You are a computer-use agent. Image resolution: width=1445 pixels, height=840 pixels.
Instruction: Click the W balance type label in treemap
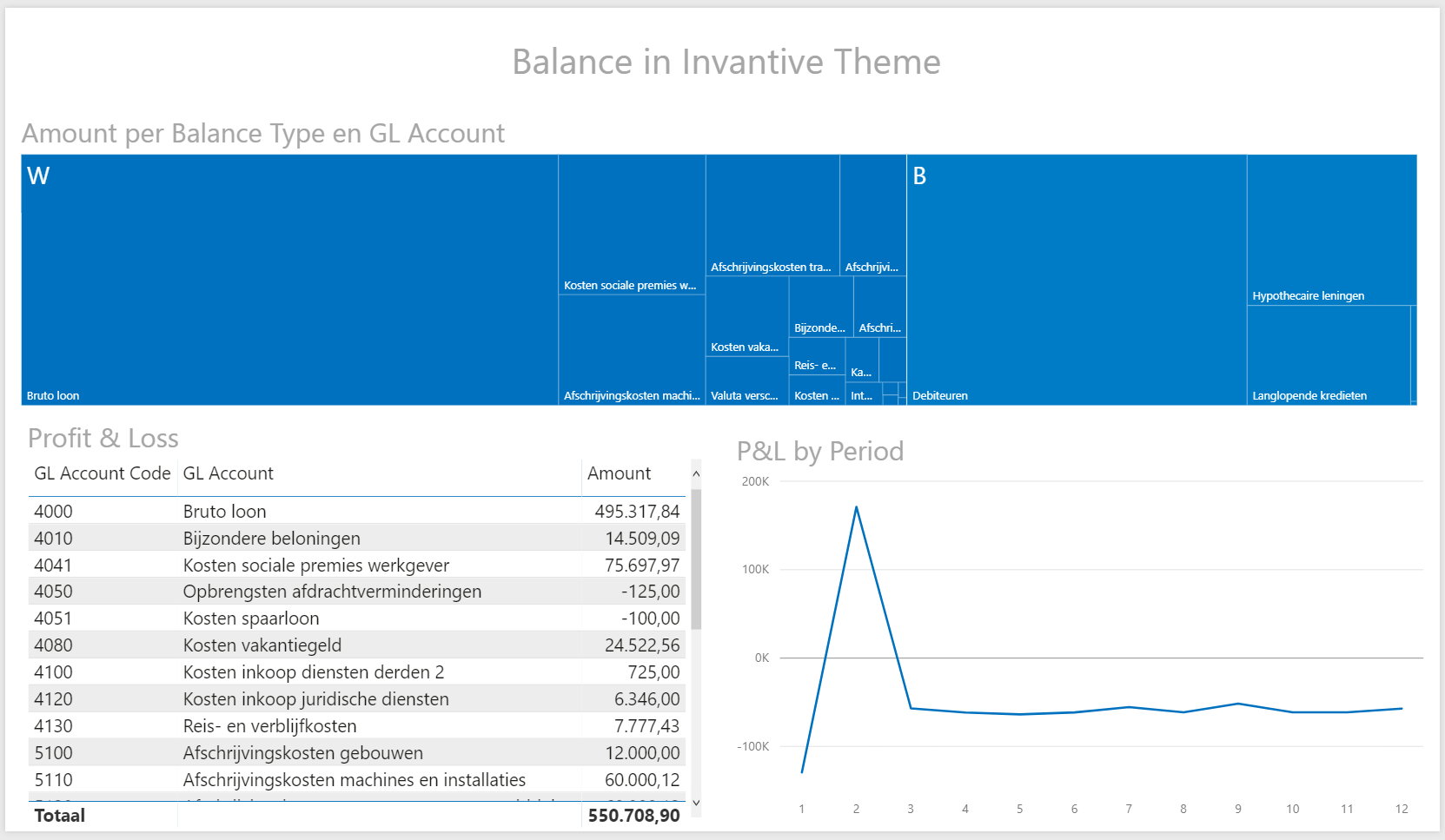pyautogui.click(x=38, y=175)
